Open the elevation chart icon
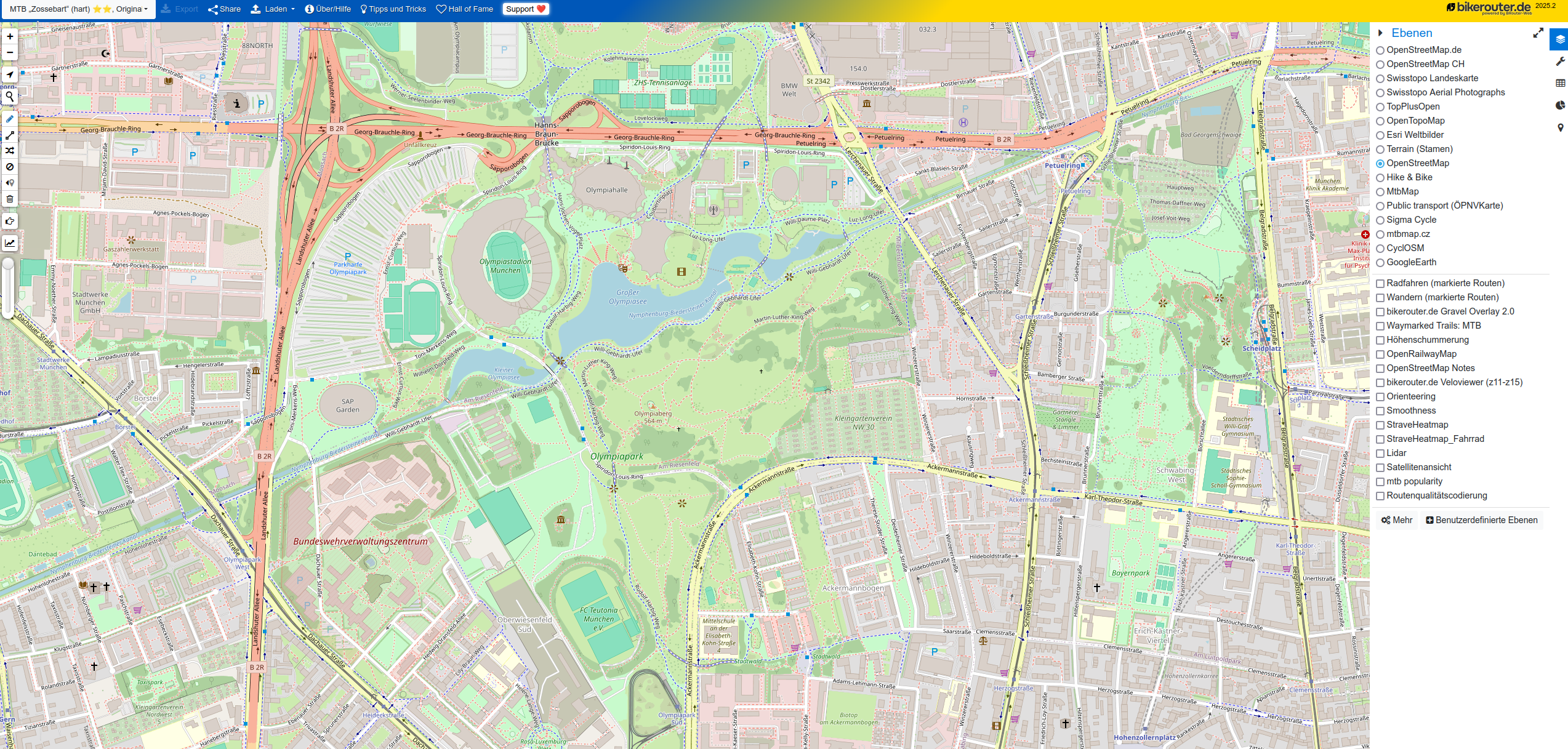Image resolution: width=1568 pixels, height=749 pixels. pos(10,243)
